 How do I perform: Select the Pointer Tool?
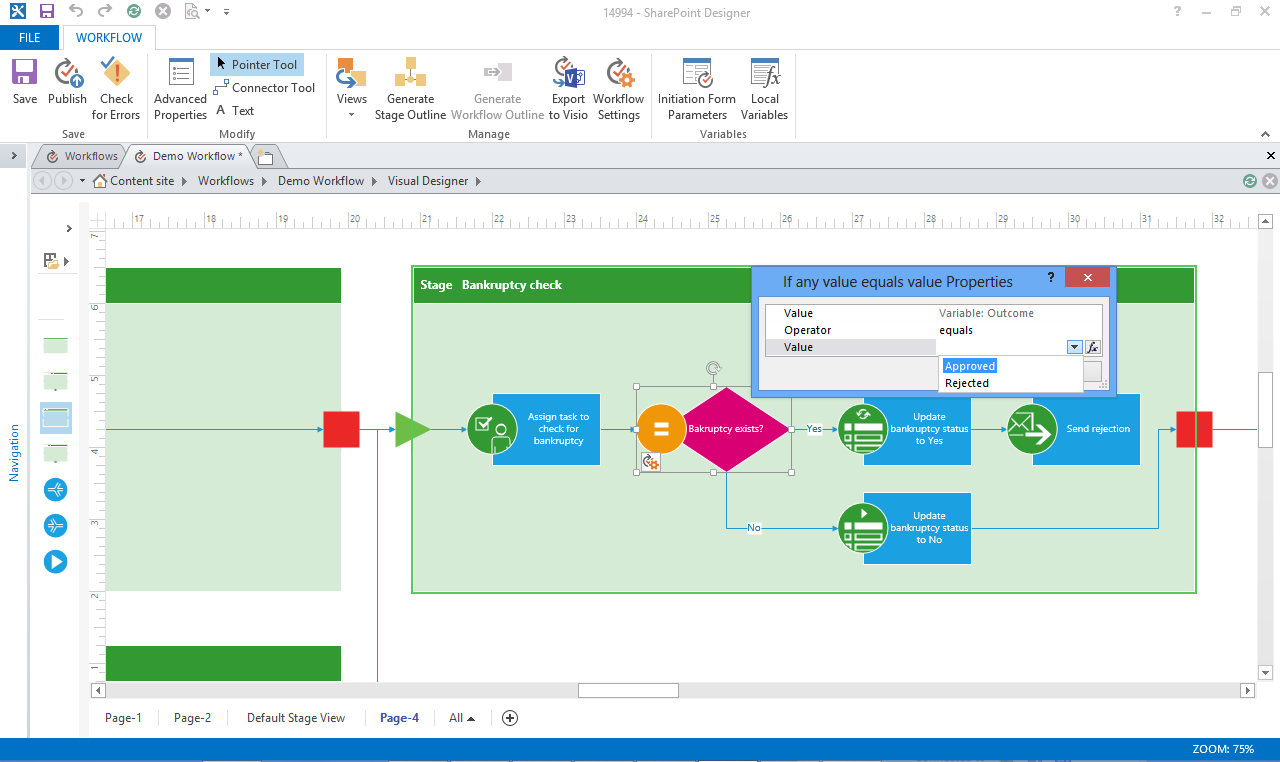coord(256,64)
